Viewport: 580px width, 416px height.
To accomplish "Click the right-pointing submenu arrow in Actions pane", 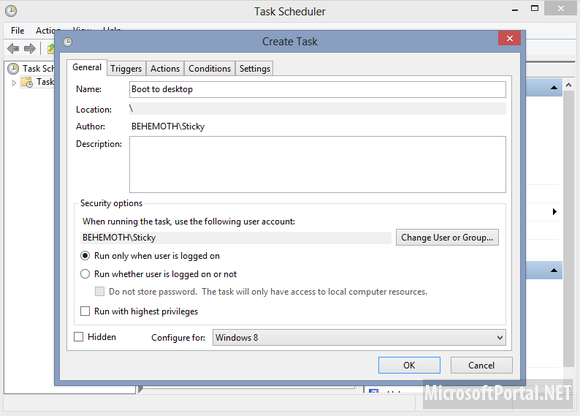I will coord(554,212).
